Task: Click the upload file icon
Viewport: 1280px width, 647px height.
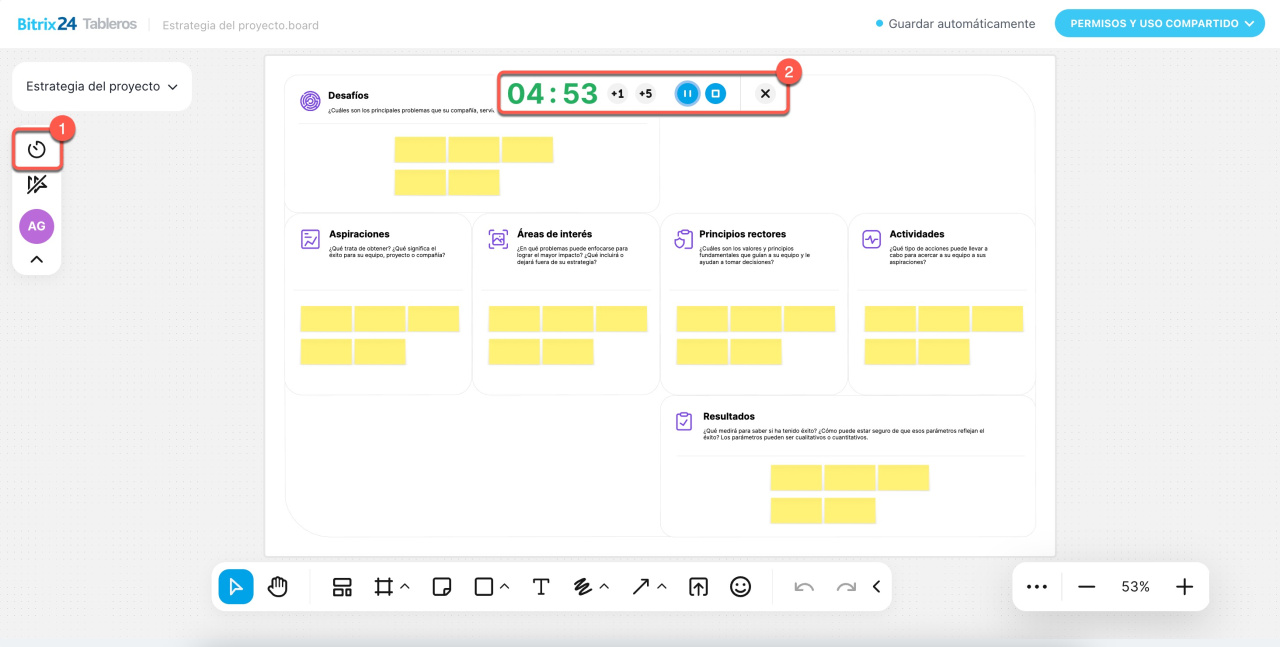Action: tap(698, 587)
